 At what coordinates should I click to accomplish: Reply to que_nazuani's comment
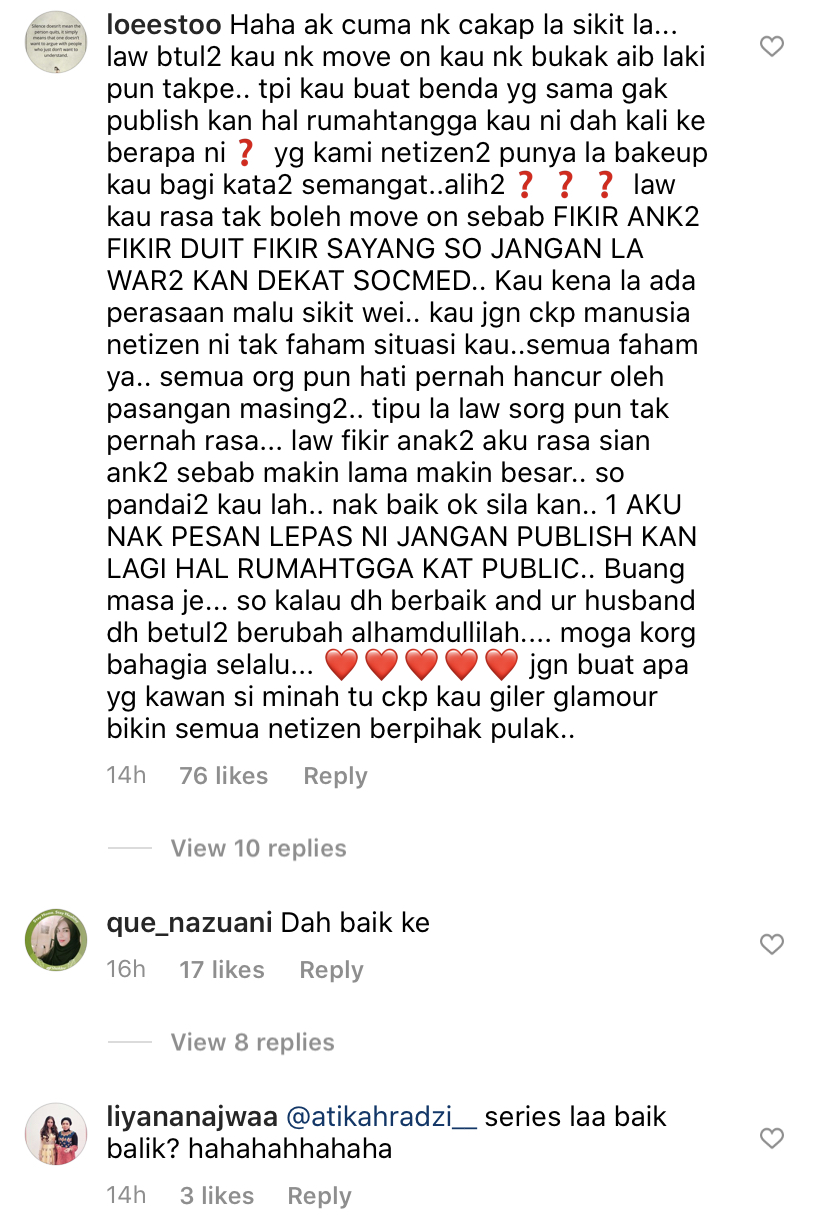(x=331, y=970)
